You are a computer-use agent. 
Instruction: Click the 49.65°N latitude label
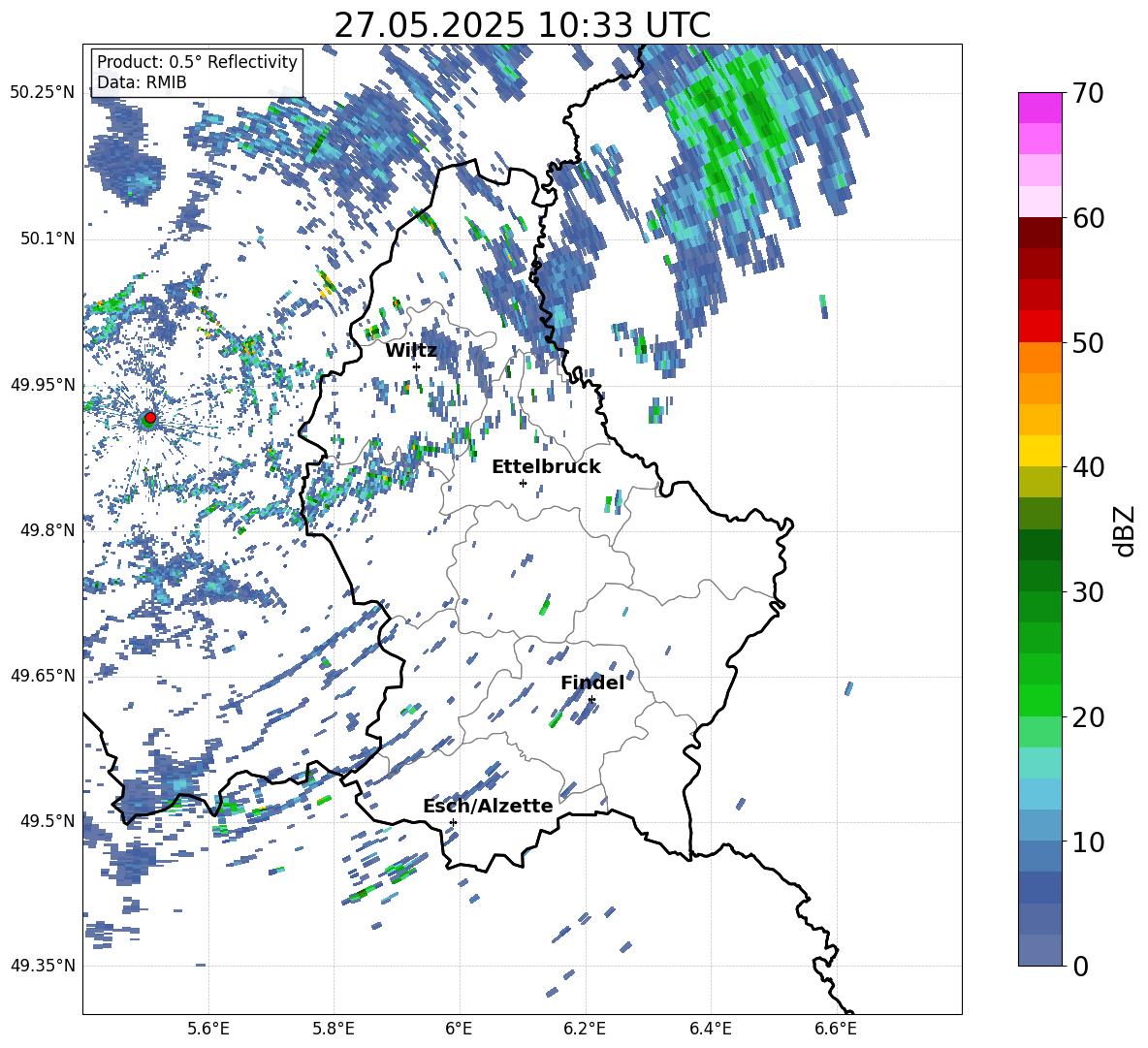(x=43, y=675)
